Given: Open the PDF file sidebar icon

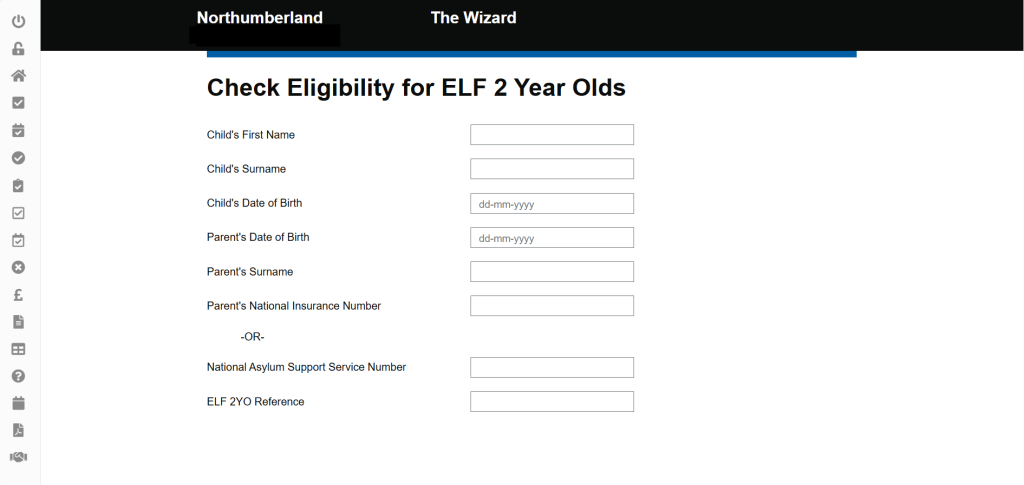Looking at the screenshot, I should tap(18, 430).
